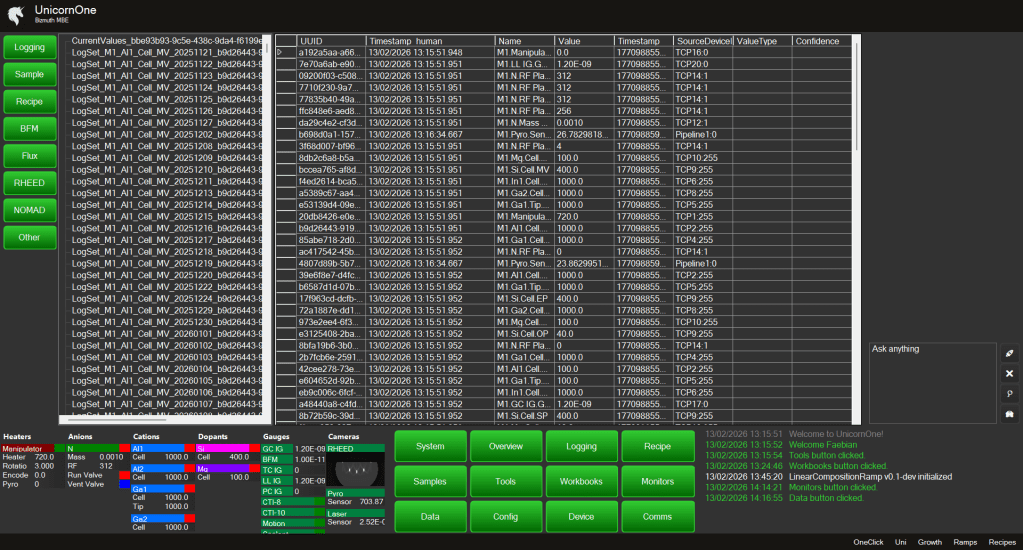The height and width of the screenshot is (550, 1023).
Task: Click the rocket icon beside Ask anything
Action: pos(1009,354)
